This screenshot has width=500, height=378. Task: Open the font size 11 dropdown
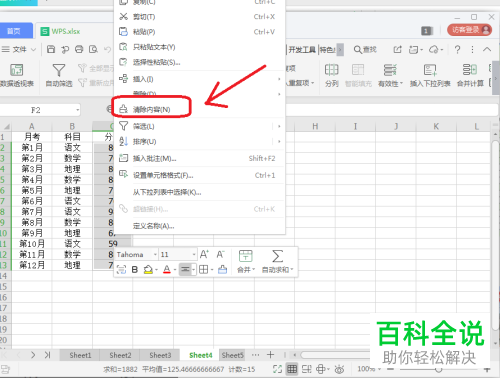[x=194, y=255]
